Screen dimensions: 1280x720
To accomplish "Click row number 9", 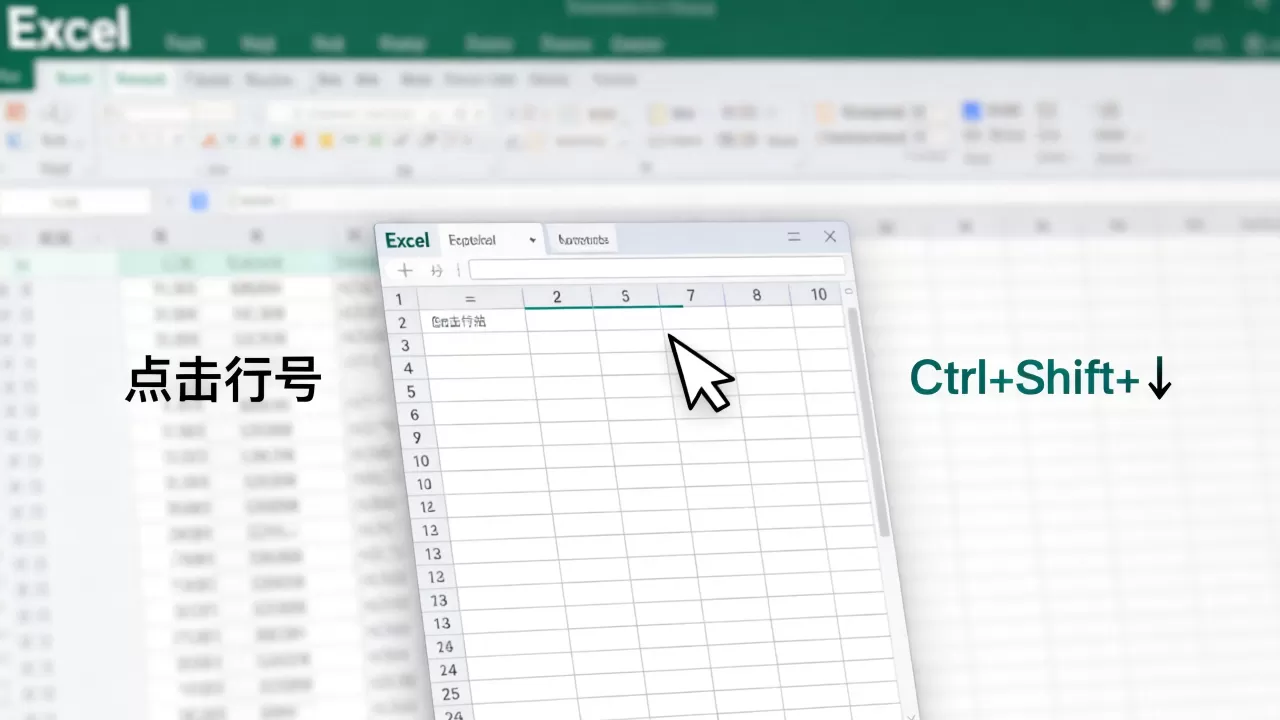I will point(417,438).
